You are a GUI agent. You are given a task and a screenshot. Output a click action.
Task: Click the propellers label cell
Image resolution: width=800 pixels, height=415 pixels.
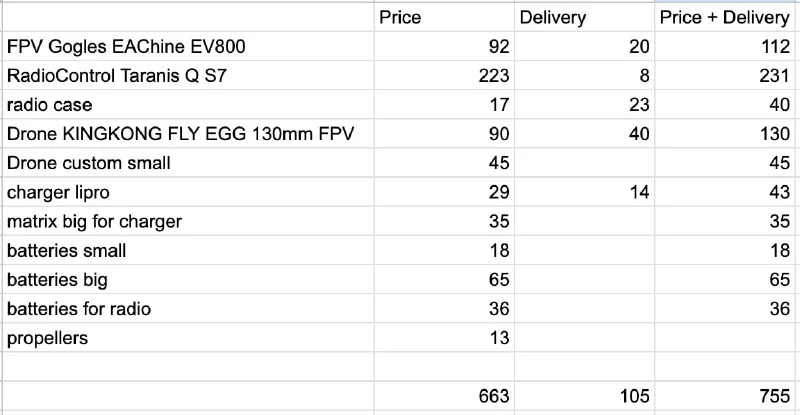[188, 338]
